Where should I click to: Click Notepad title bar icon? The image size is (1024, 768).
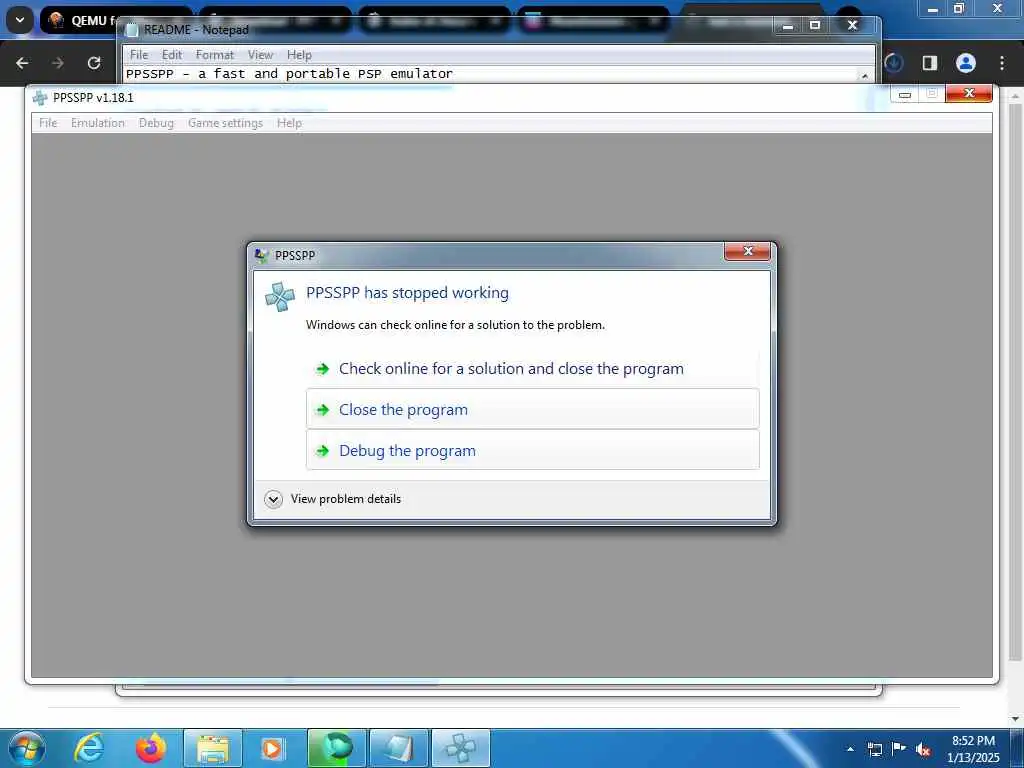tap(132, 30)
